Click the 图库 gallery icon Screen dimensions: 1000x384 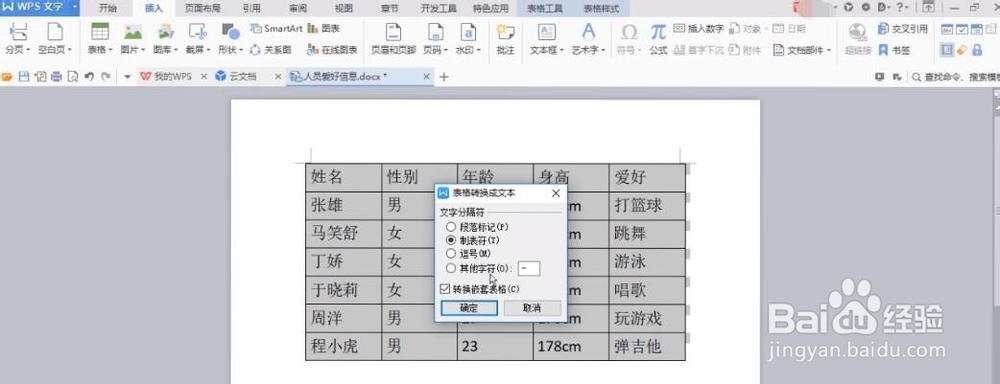click(x=166, y=32)
